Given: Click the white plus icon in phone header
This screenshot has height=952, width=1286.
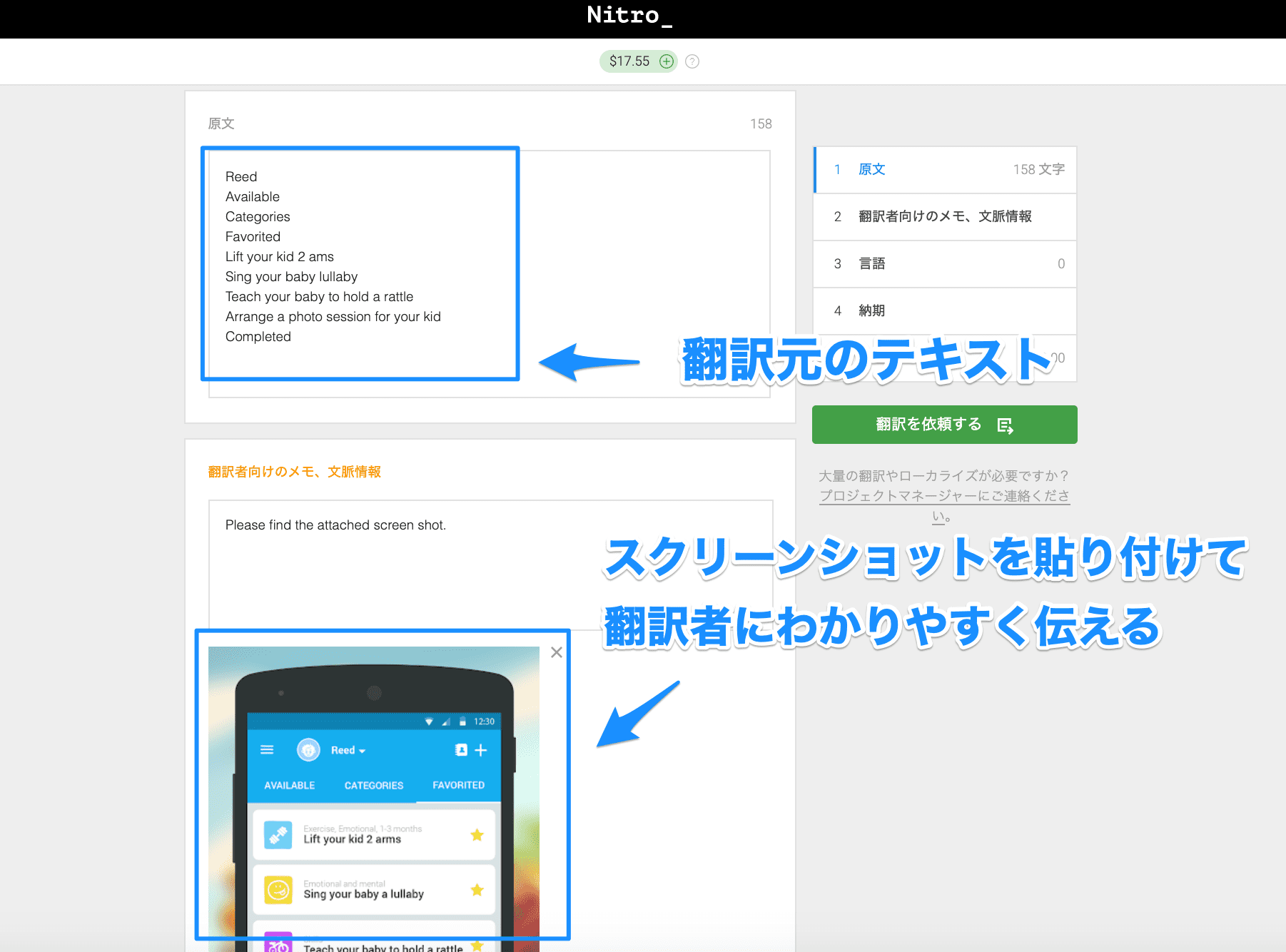Looking at the screenshot, I should coord(481,750).
